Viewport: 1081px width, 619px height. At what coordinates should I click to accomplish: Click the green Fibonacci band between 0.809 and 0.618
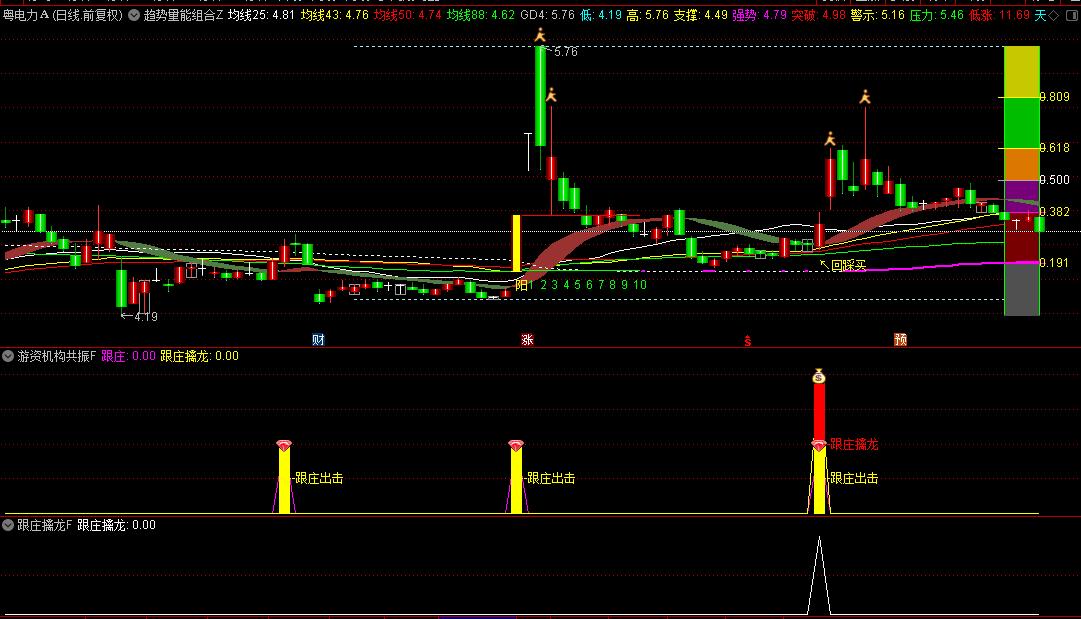click(x=1022, y=123)
